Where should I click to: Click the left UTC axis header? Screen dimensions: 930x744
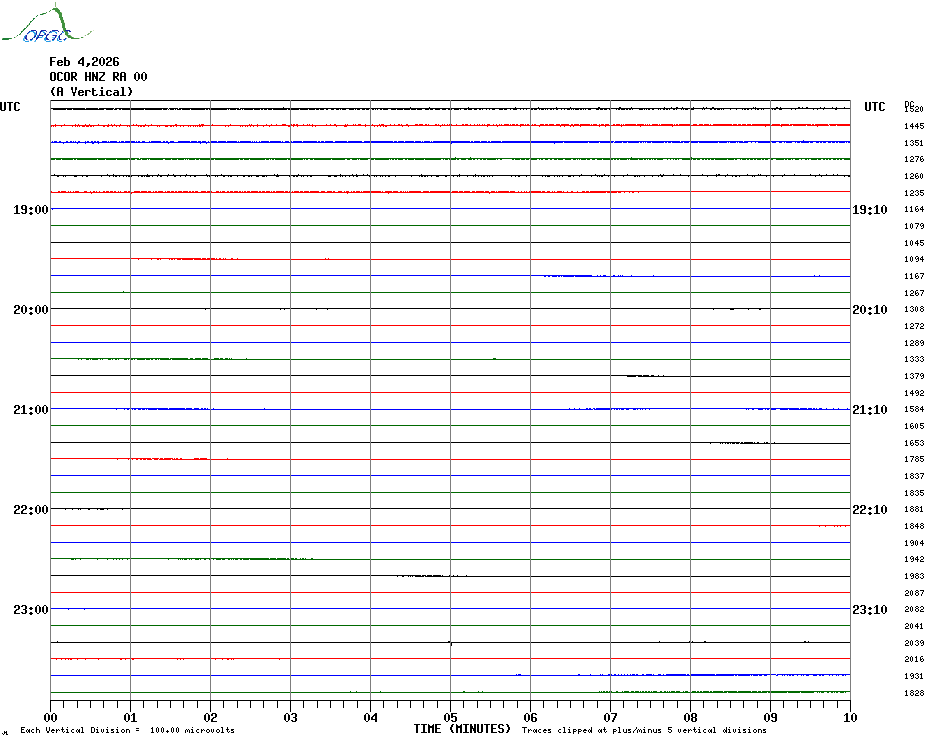pos(10,107)
